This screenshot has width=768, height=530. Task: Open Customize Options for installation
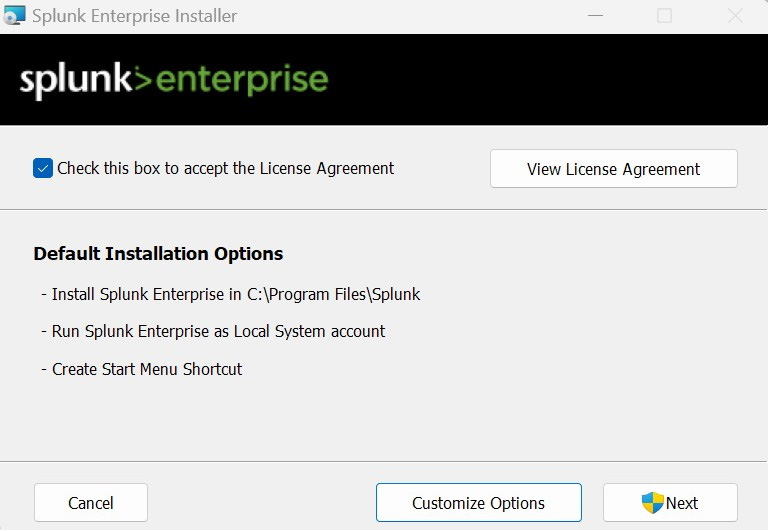pyautogui.click(x=479, y=503)
